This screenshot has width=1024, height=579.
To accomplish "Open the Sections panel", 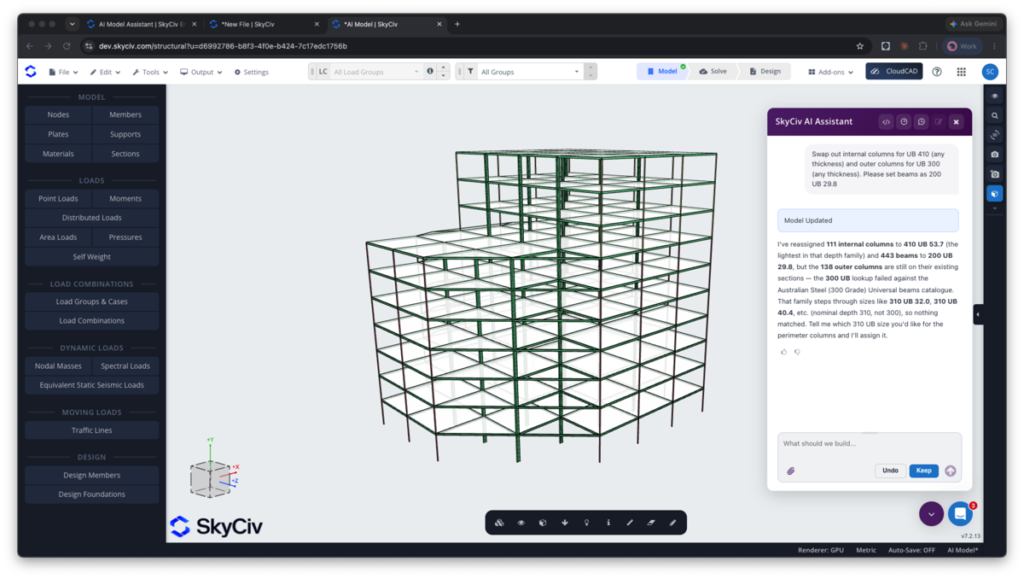I will [125, 153].
